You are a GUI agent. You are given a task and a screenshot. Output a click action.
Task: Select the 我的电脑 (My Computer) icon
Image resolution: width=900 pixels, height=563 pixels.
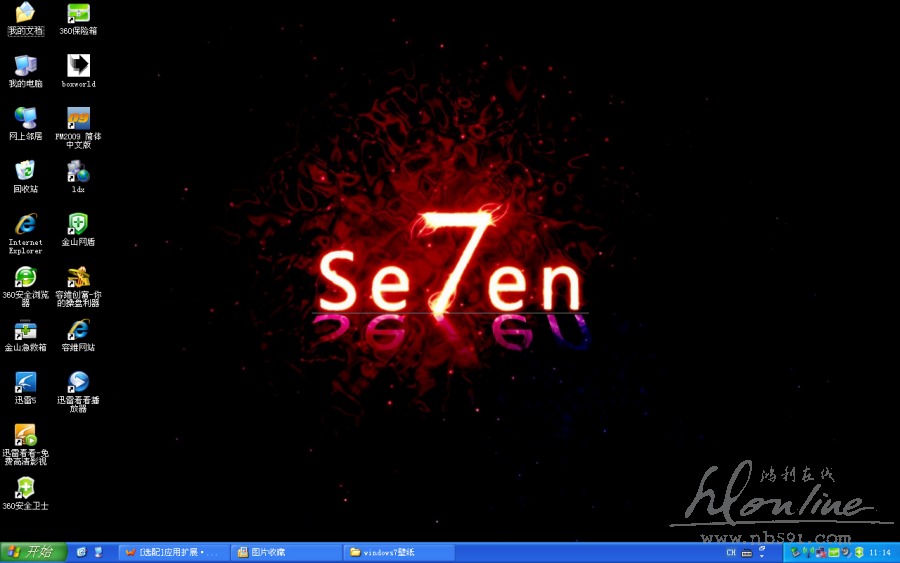[25, 67]
